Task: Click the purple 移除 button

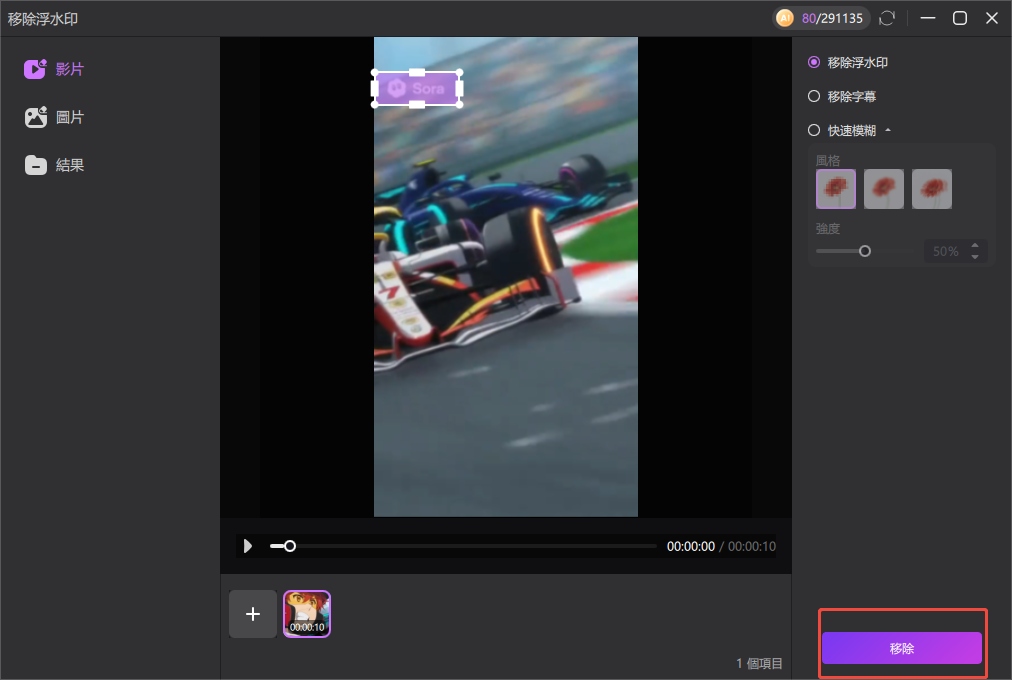Action: tap(902, 648)
